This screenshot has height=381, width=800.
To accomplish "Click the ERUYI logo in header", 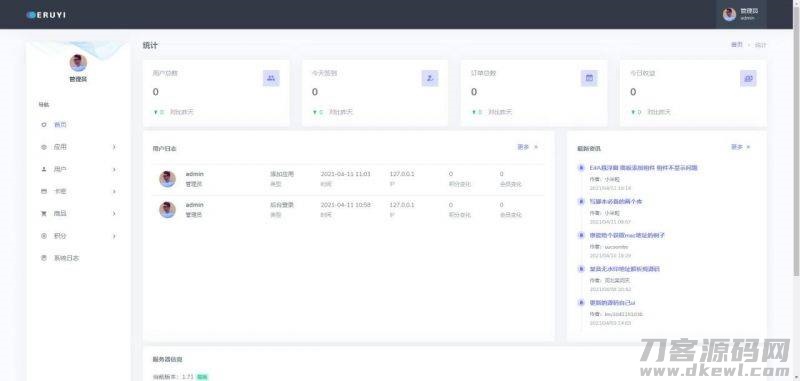I will 46,15.
